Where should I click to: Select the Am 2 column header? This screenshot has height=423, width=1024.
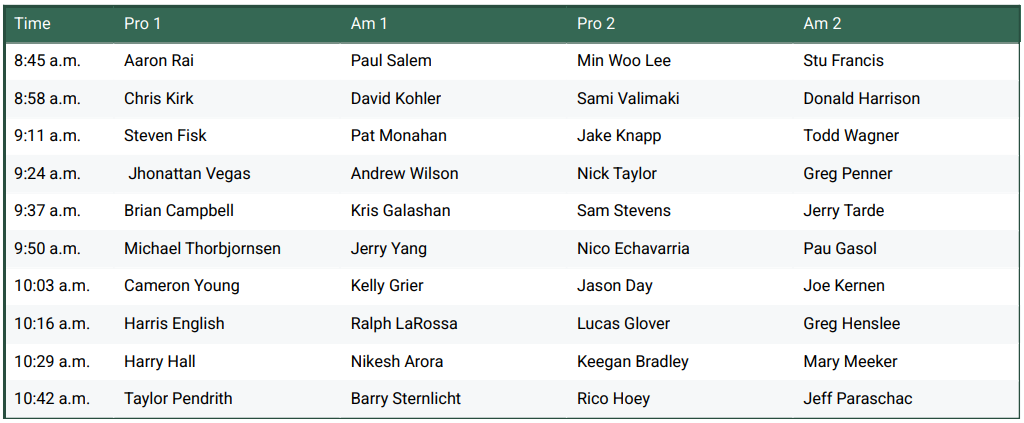[x=823, y=23]
